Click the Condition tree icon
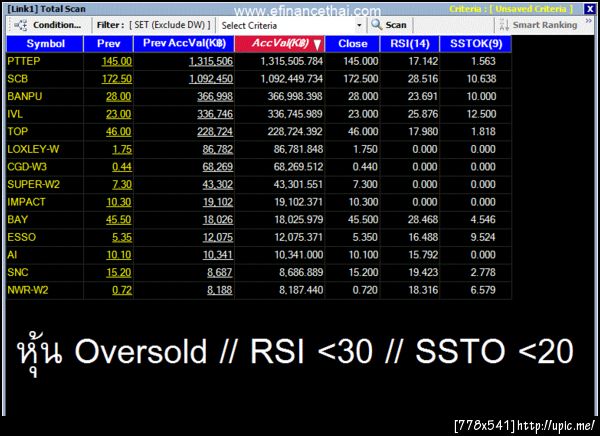 [20, 25]
